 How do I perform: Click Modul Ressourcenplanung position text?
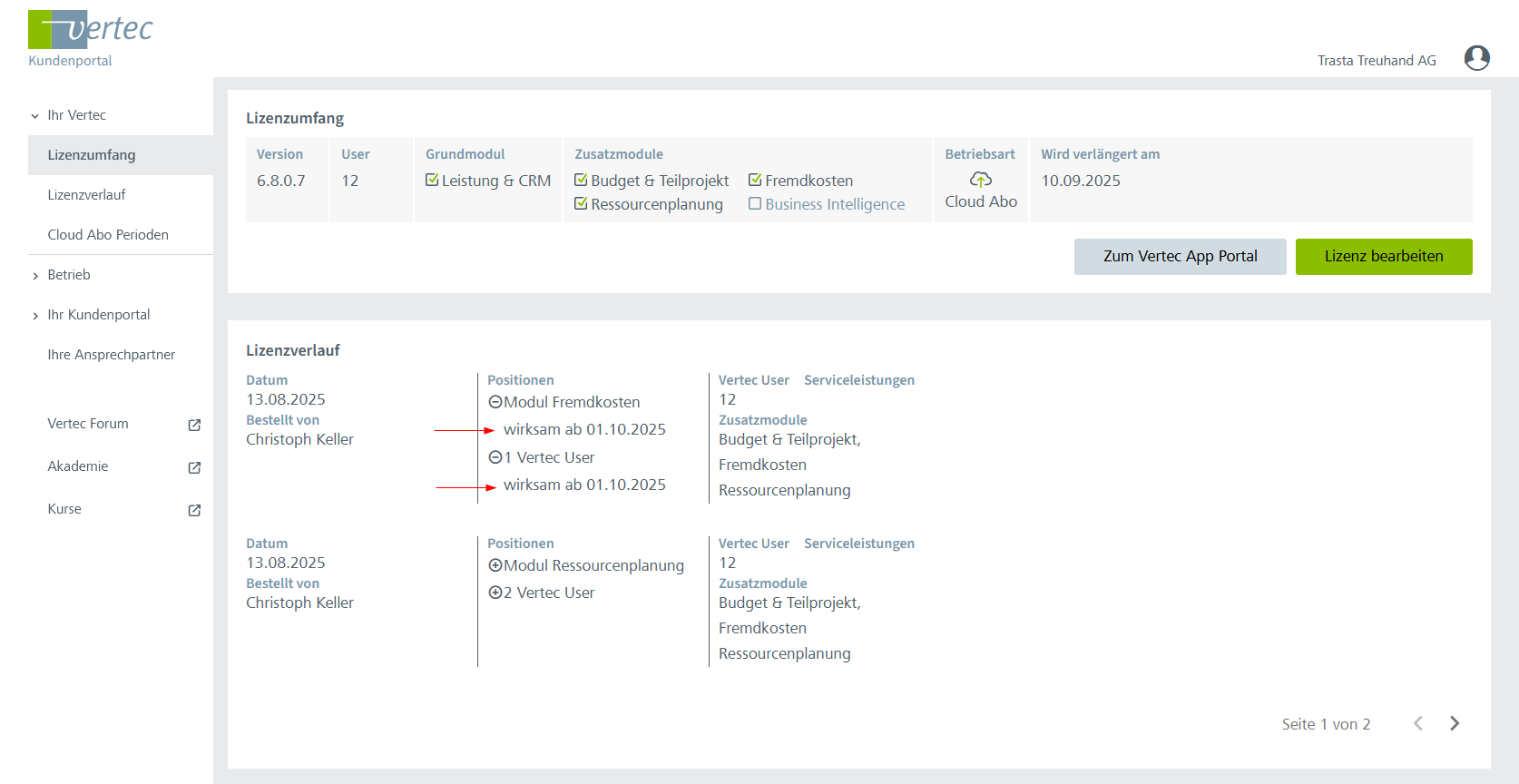pos(593,565)
